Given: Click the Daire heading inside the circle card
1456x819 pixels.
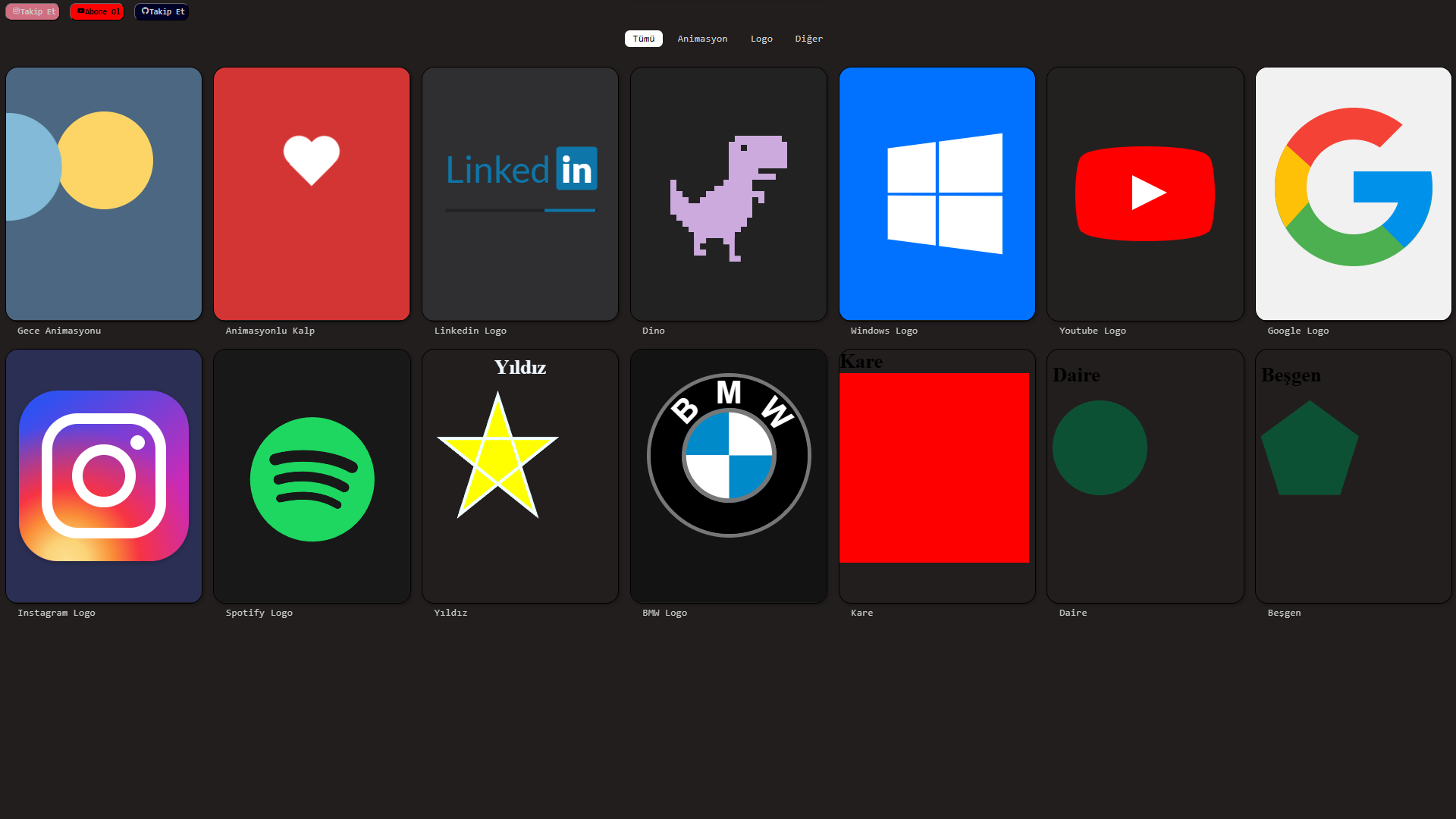Looking at the screenshot, I should [x=1076, y=375].
